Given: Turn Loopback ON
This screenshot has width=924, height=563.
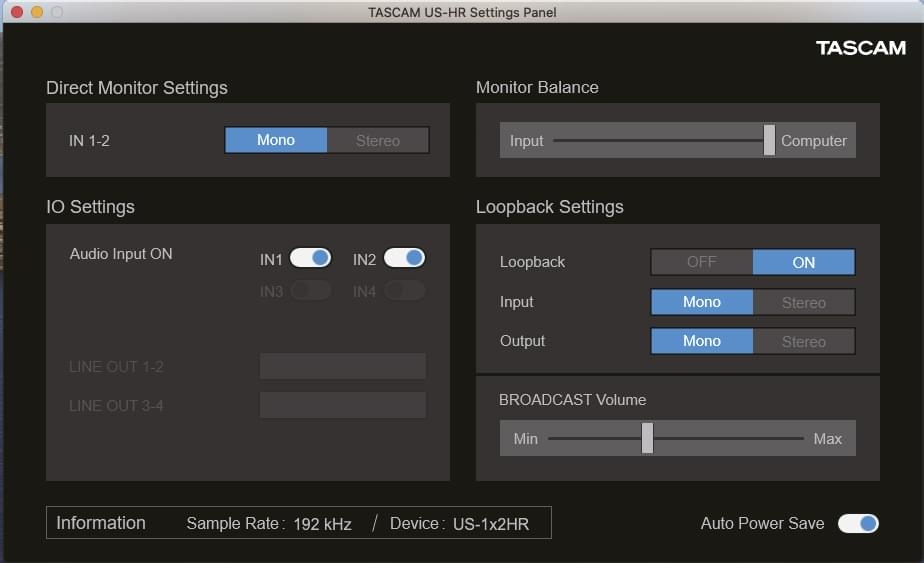Looking at the screenshot, I should [804, 262].
